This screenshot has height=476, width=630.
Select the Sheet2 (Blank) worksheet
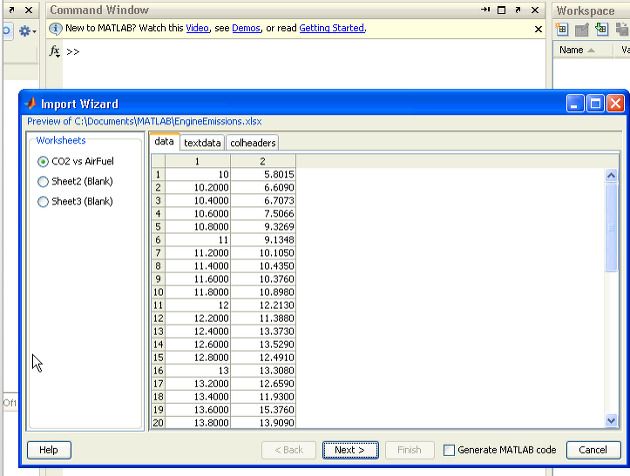75,182
